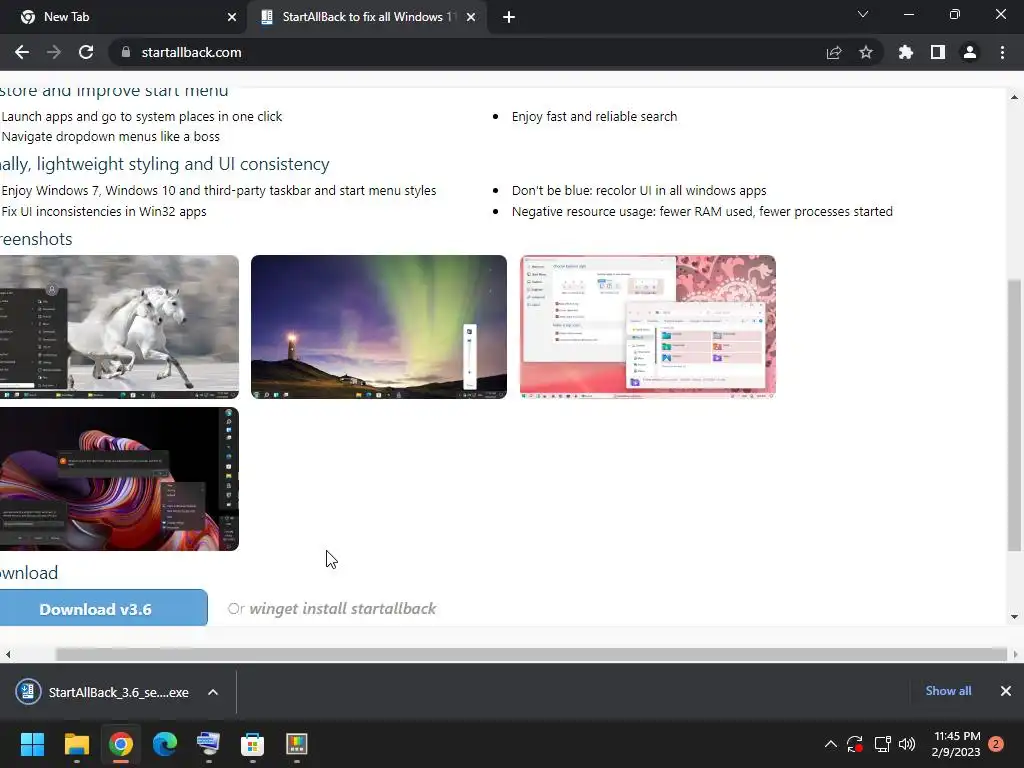Toggle Chrome side panel icon
This screenshot has height=768, width=1024.
click(x=938, y=52)
